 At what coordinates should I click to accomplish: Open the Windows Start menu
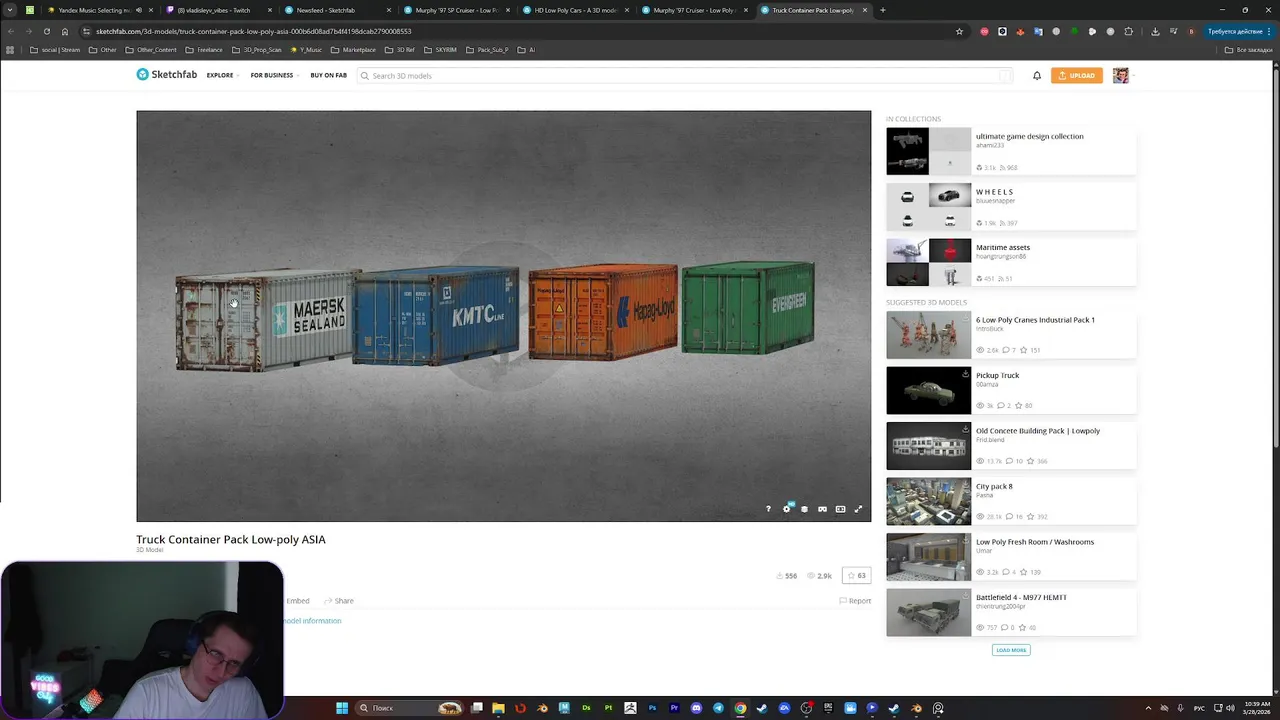[342, 708]
